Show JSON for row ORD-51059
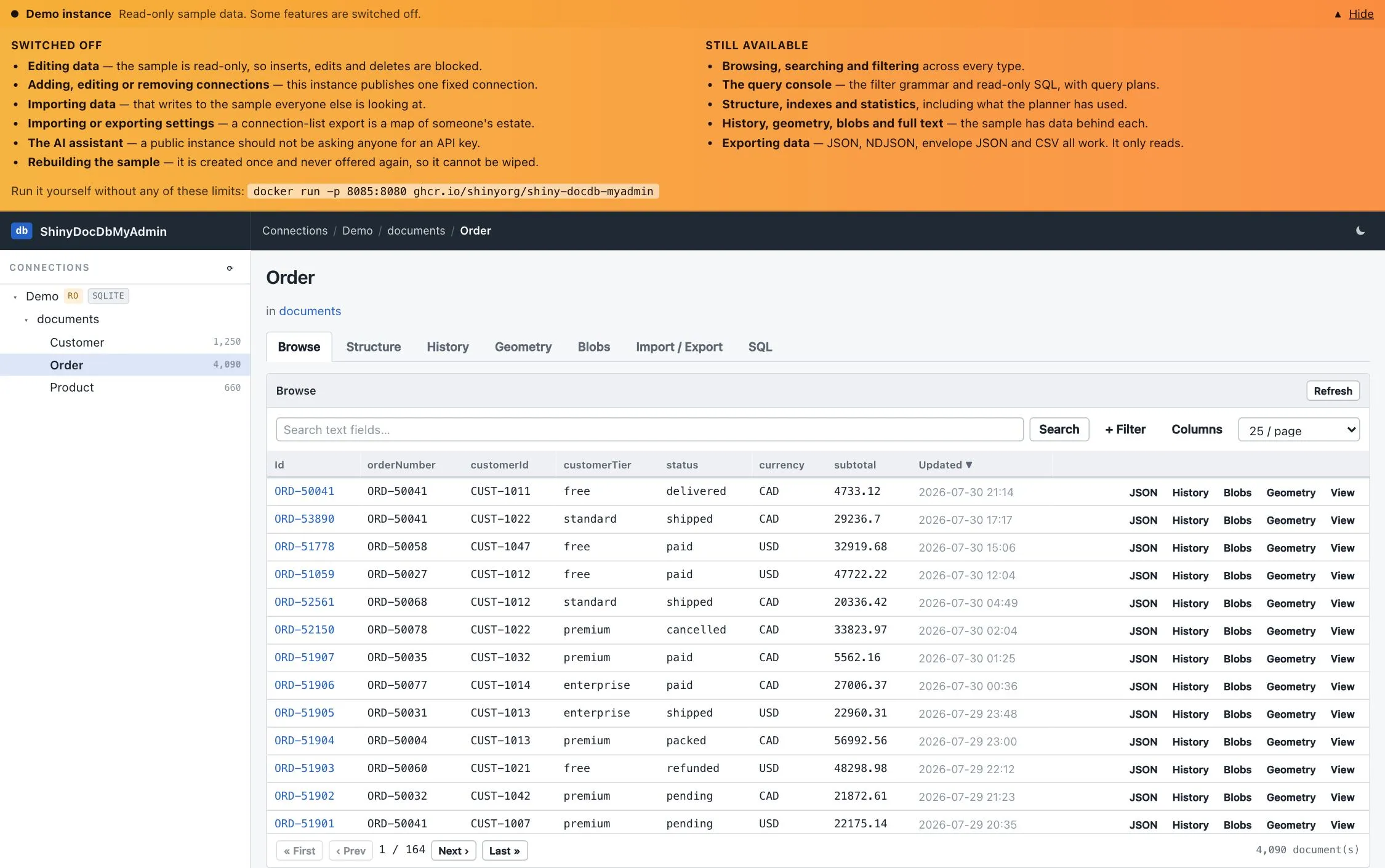Screen dimensions: 1385x868 [x=1143, y=576]
